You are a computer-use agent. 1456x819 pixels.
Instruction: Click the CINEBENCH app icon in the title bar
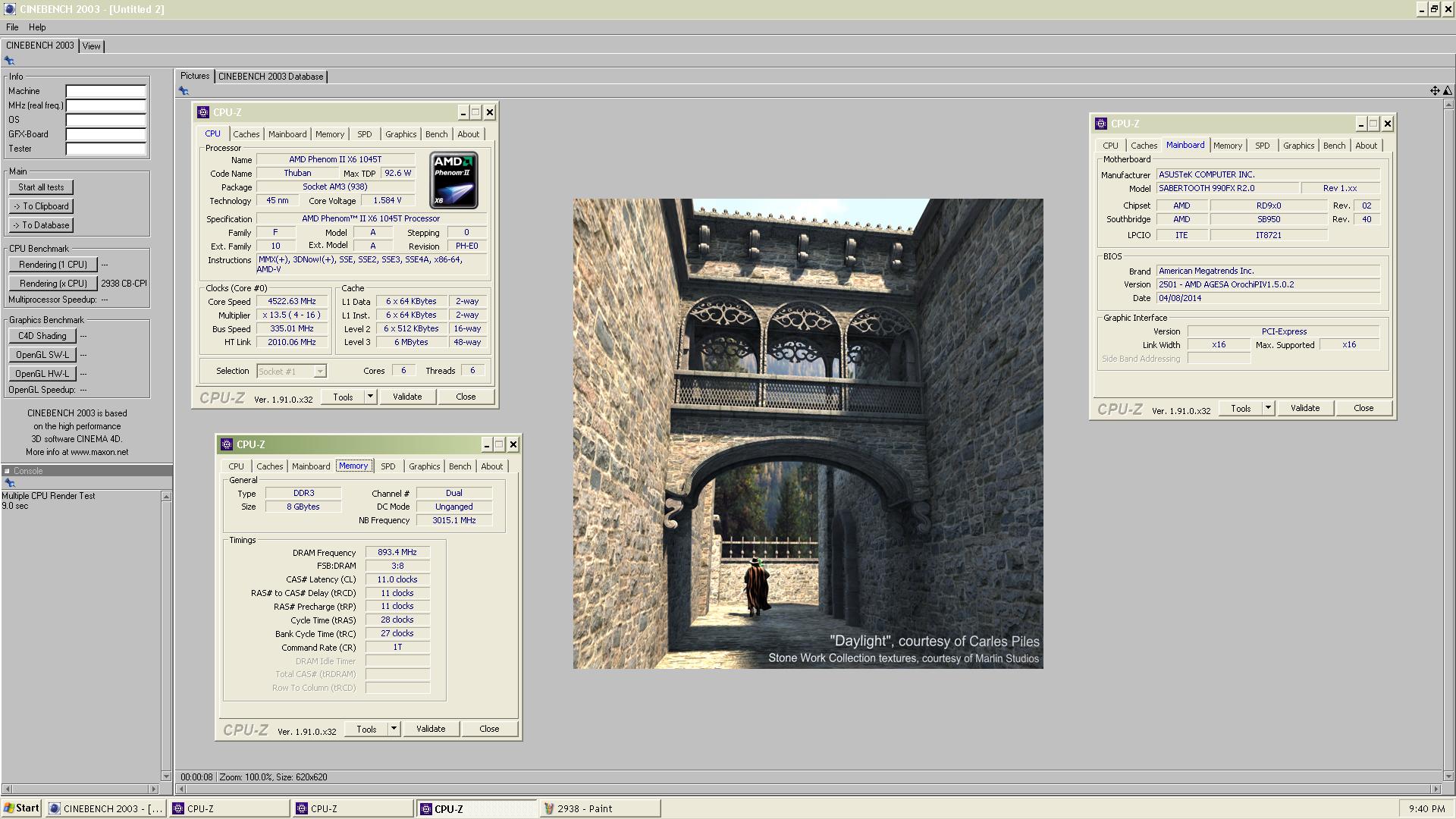9,9
